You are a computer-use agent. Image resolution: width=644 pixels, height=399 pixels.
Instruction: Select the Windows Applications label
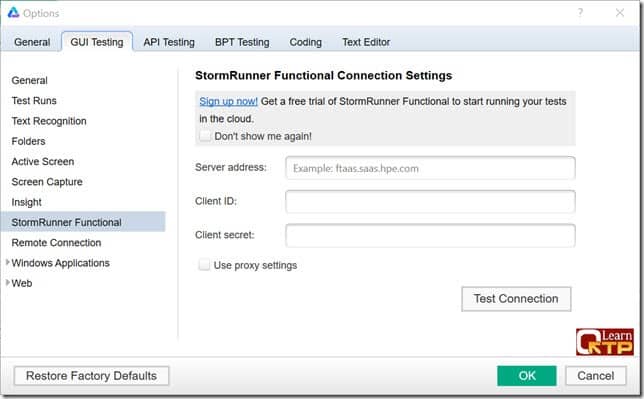[60, 263]
